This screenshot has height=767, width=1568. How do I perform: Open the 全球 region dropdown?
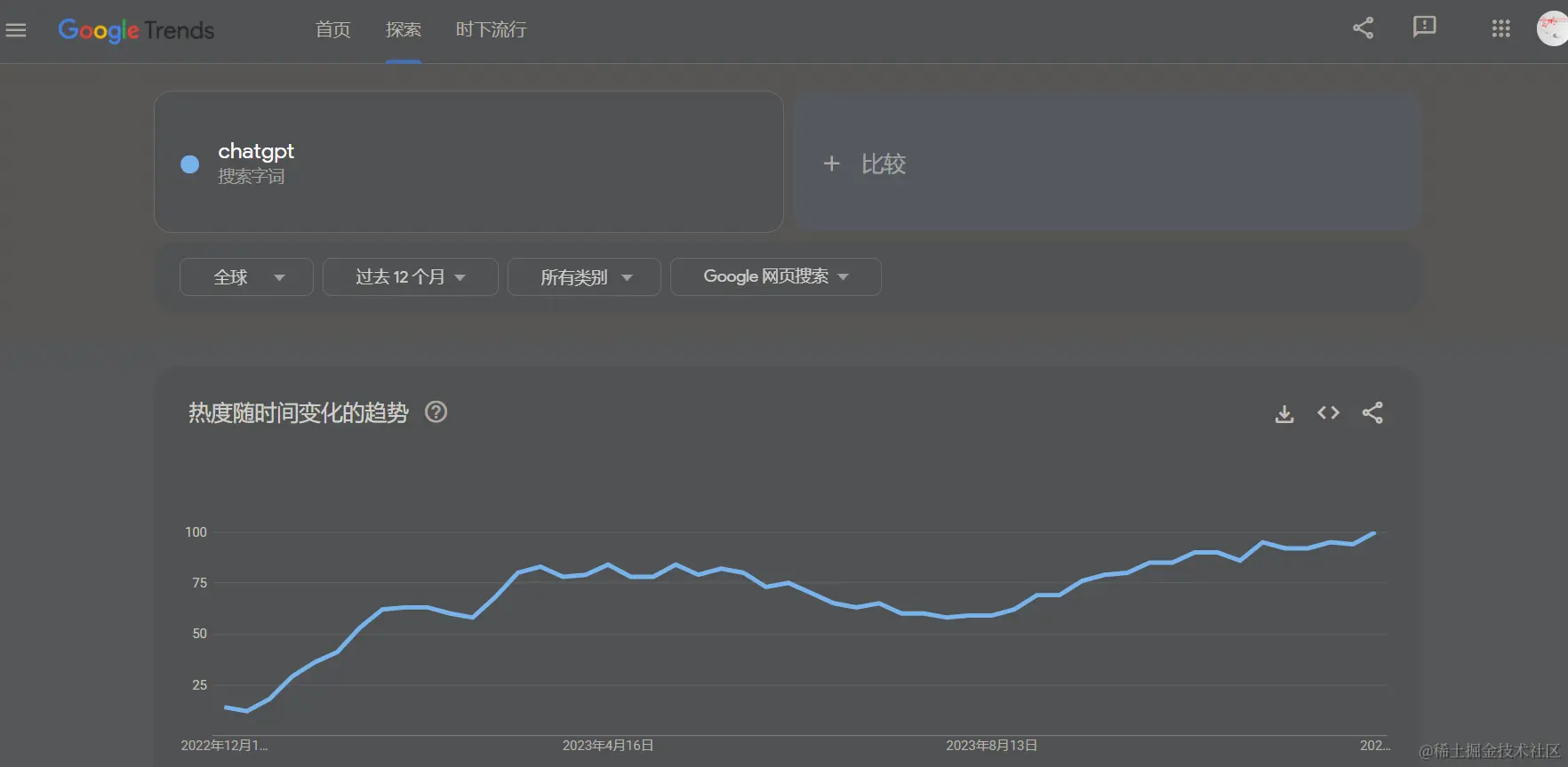tap(246, 277)
